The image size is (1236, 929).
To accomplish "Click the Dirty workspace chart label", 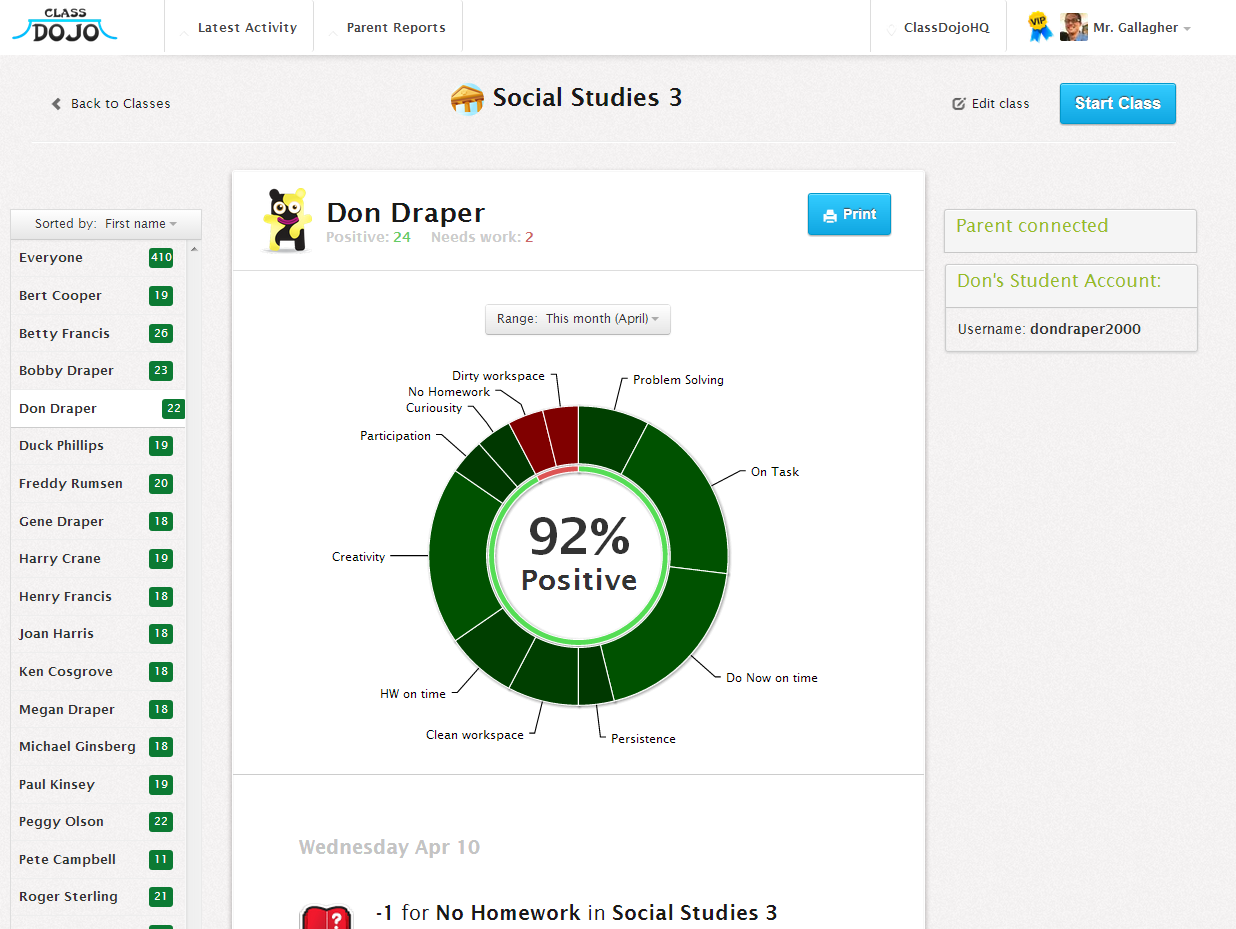I will 498,376.
